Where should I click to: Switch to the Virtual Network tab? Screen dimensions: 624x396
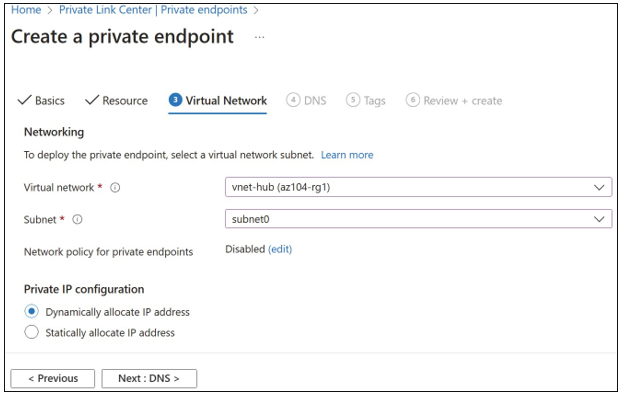tap(218, 101)
